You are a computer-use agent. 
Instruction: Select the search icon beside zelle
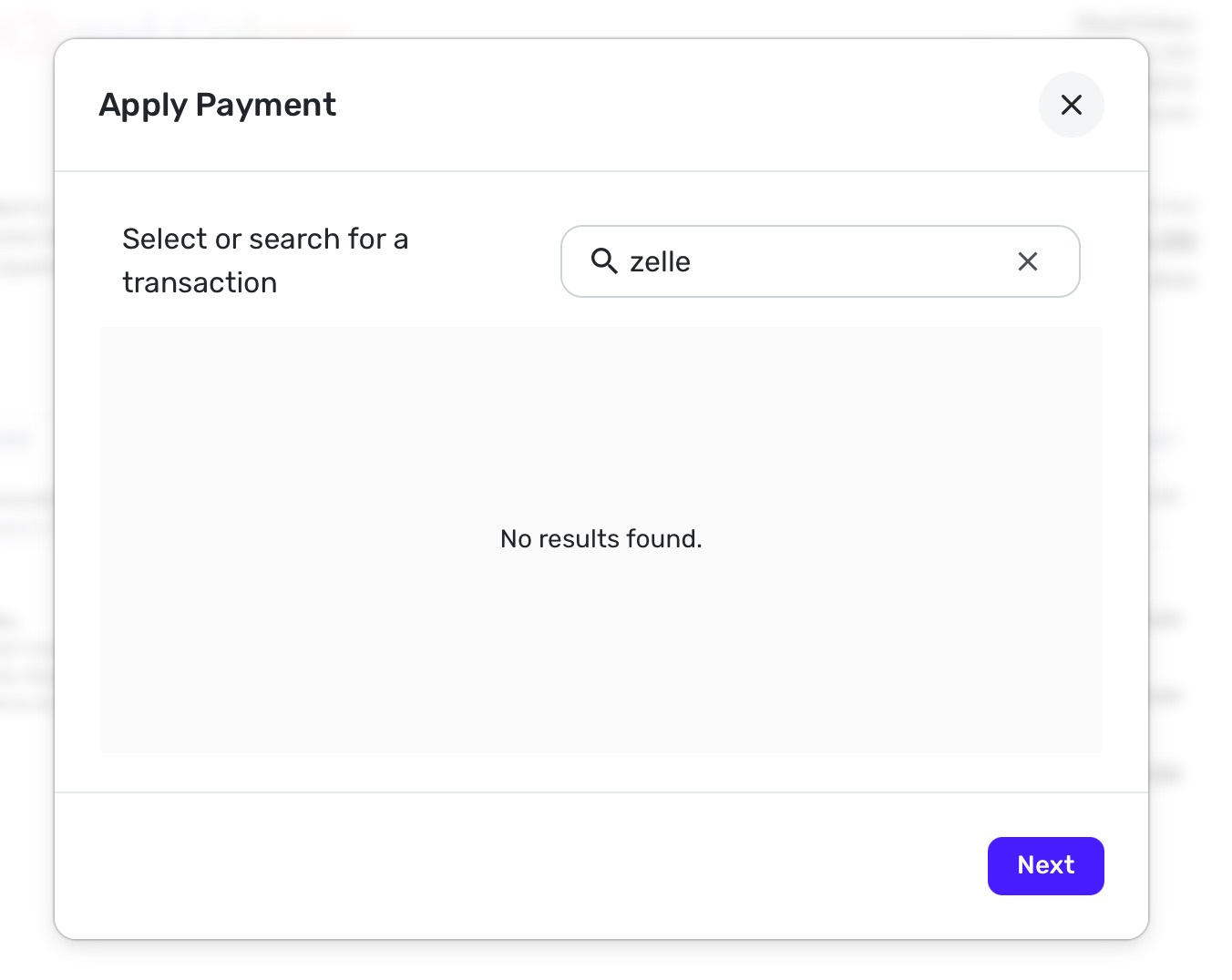[603, 261]
